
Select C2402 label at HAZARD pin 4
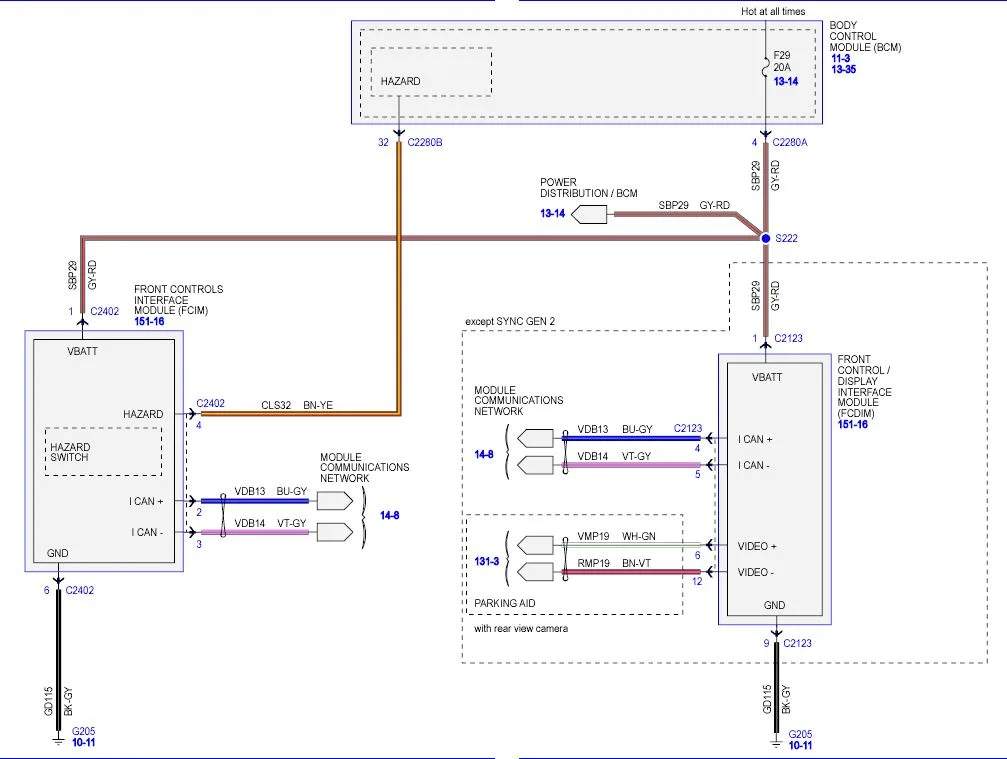coord(211,403)
